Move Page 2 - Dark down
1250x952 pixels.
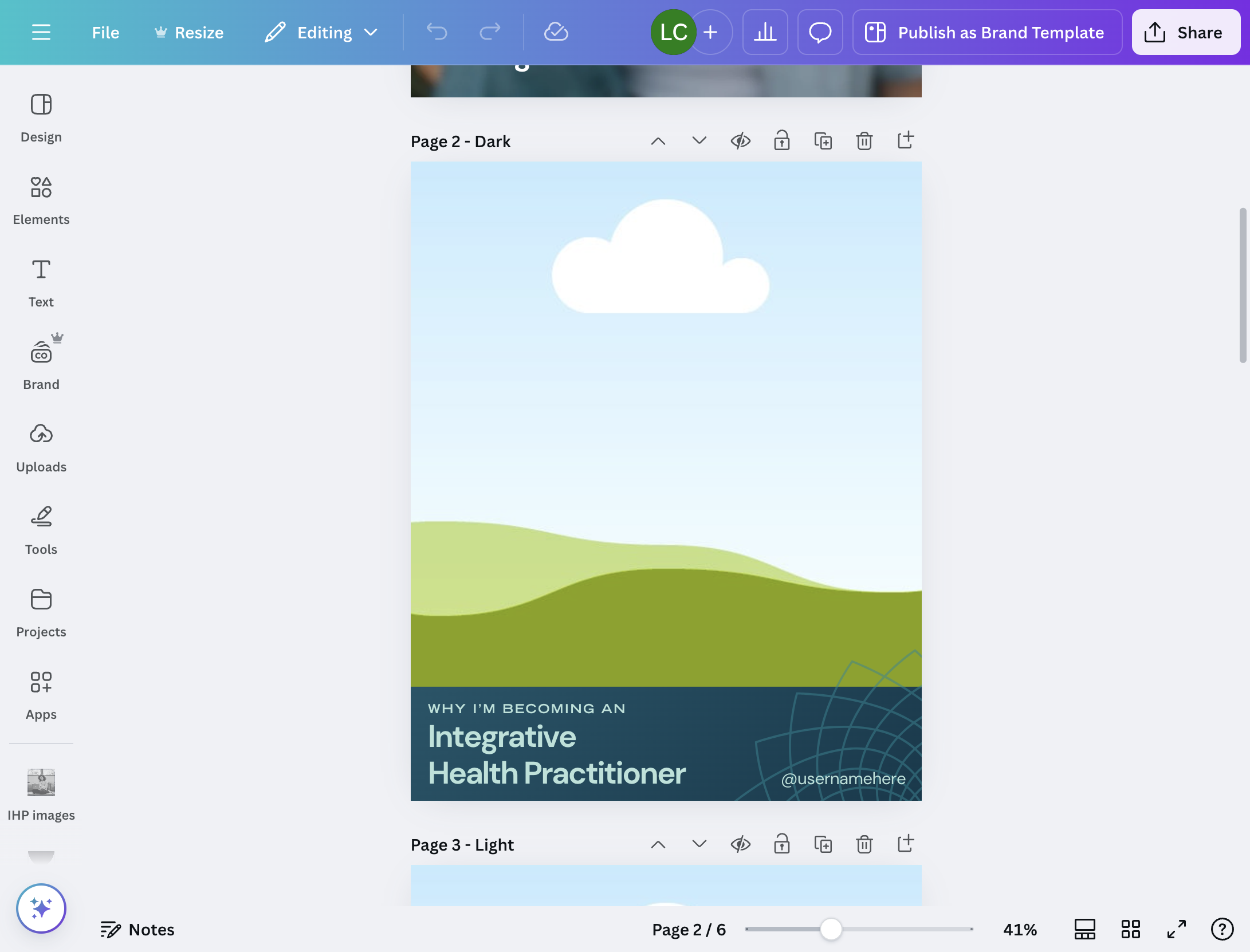point(699,141)
